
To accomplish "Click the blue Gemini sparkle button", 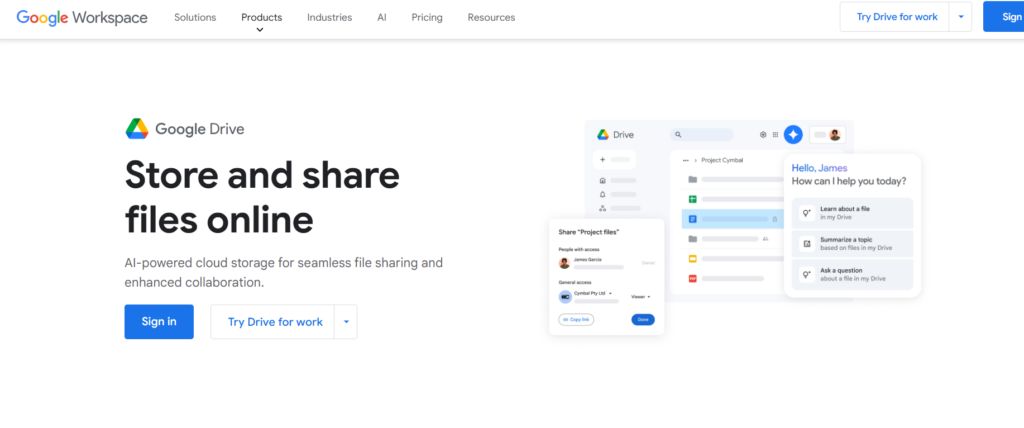I will point(793,135).
